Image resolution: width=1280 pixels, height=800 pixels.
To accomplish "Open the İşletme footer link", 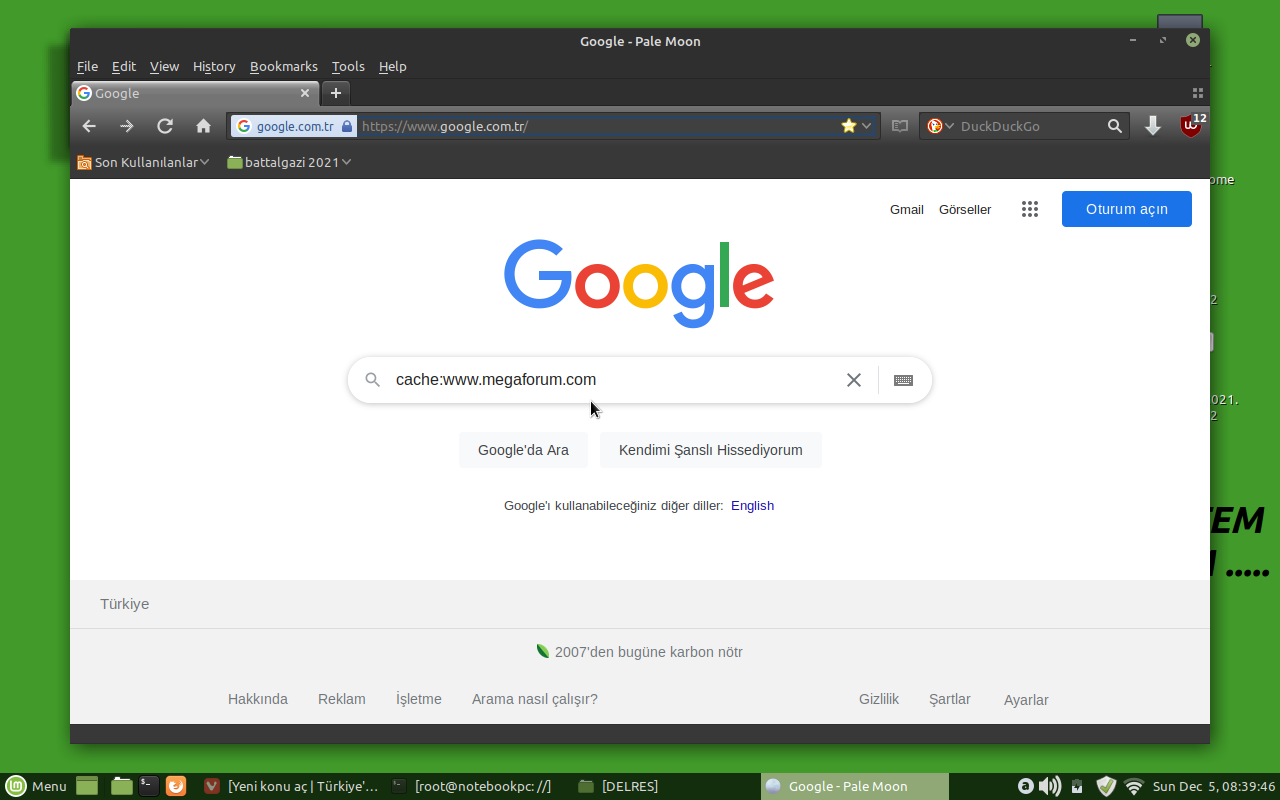I will click(419, 699).
